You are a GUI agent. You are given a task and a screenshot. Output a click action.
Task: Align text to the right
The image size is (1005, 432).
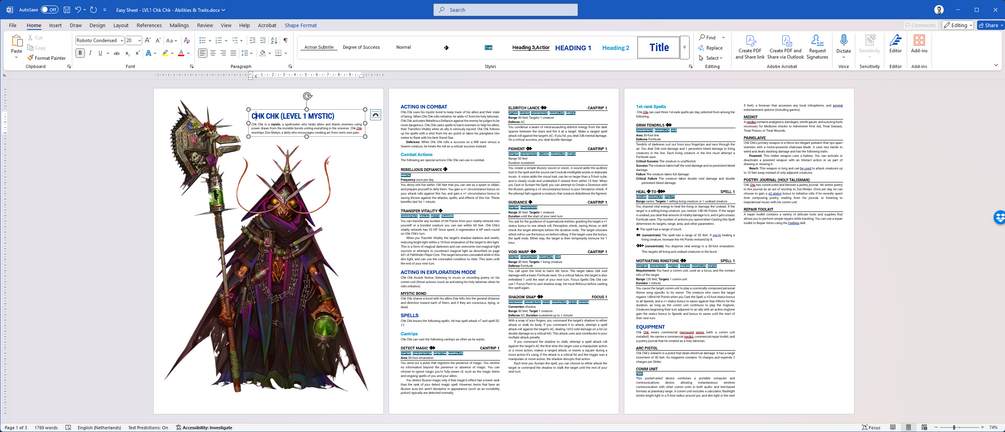[x=223, y=53]
